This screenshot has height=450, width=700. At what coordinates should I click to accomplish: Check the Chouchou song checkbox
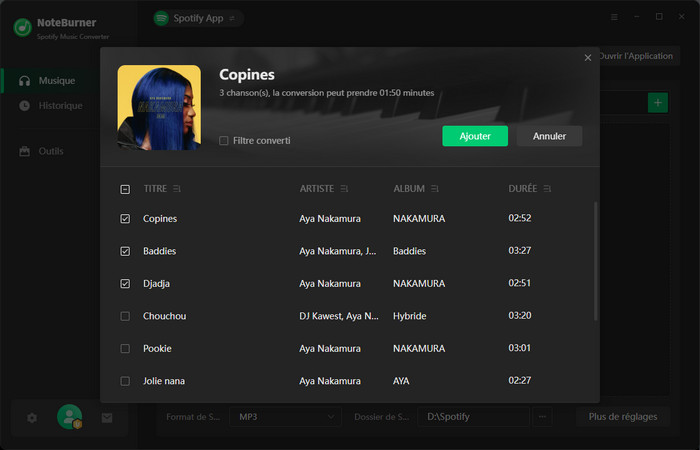point(125,316)
